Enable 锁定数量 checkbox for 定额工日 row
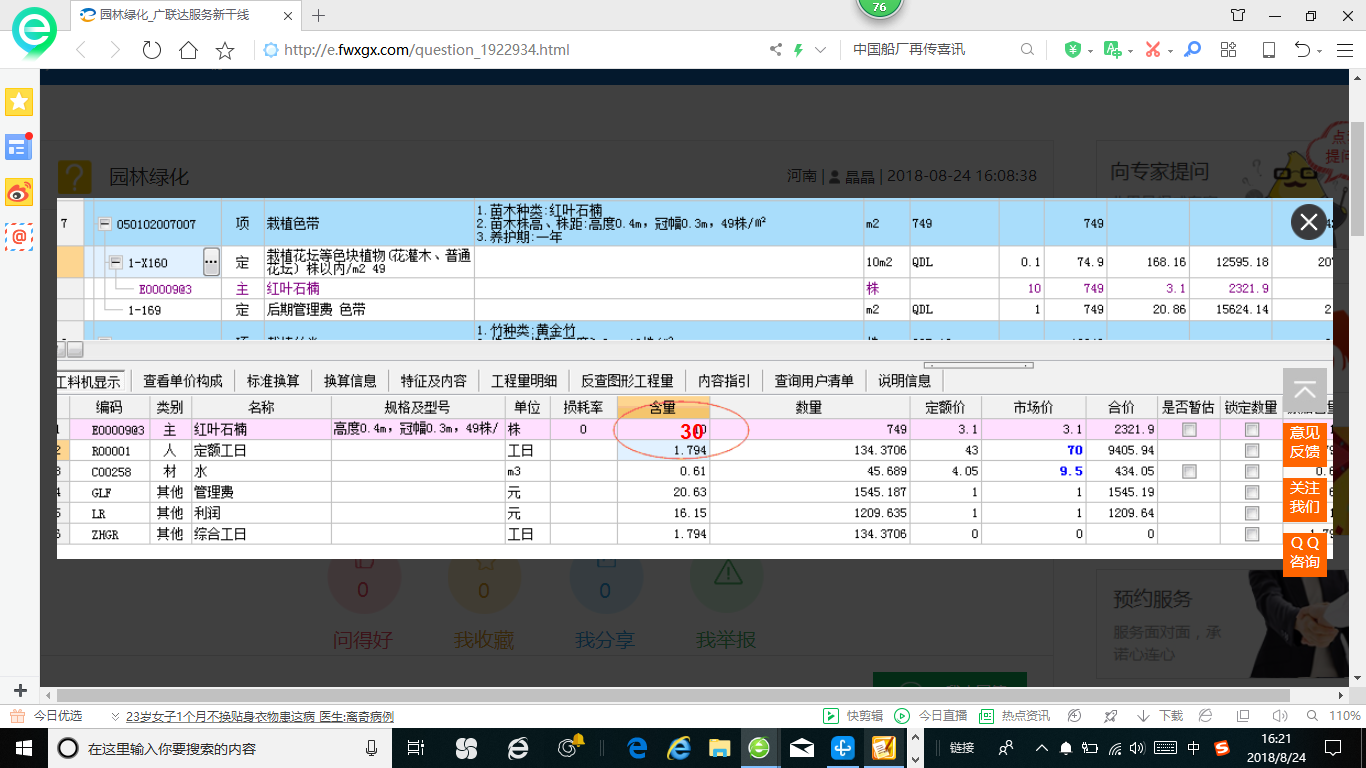The image size is (1366, 768). tap(1252, 449)
